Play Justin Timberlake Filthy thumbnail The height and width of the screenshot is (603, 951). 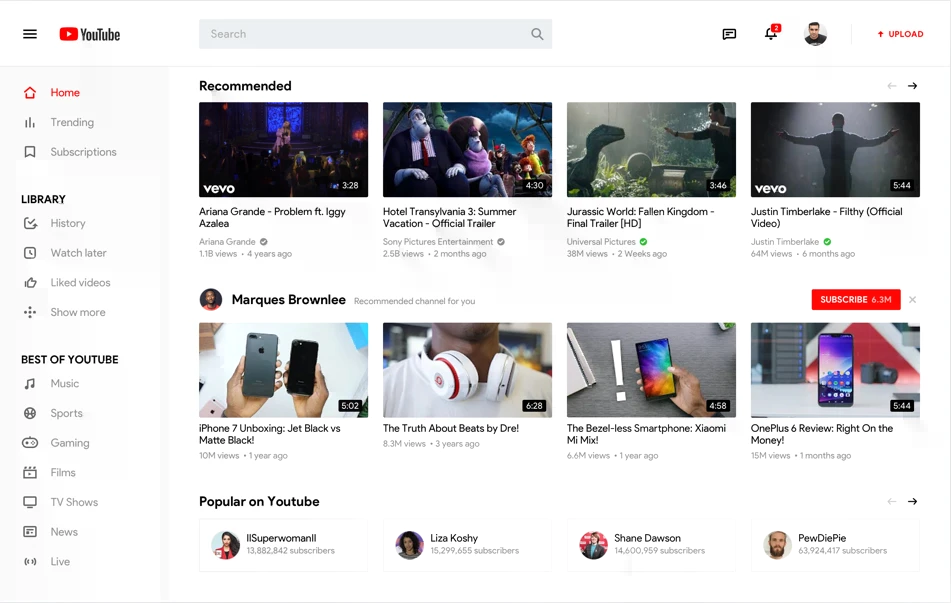point(835,149)
